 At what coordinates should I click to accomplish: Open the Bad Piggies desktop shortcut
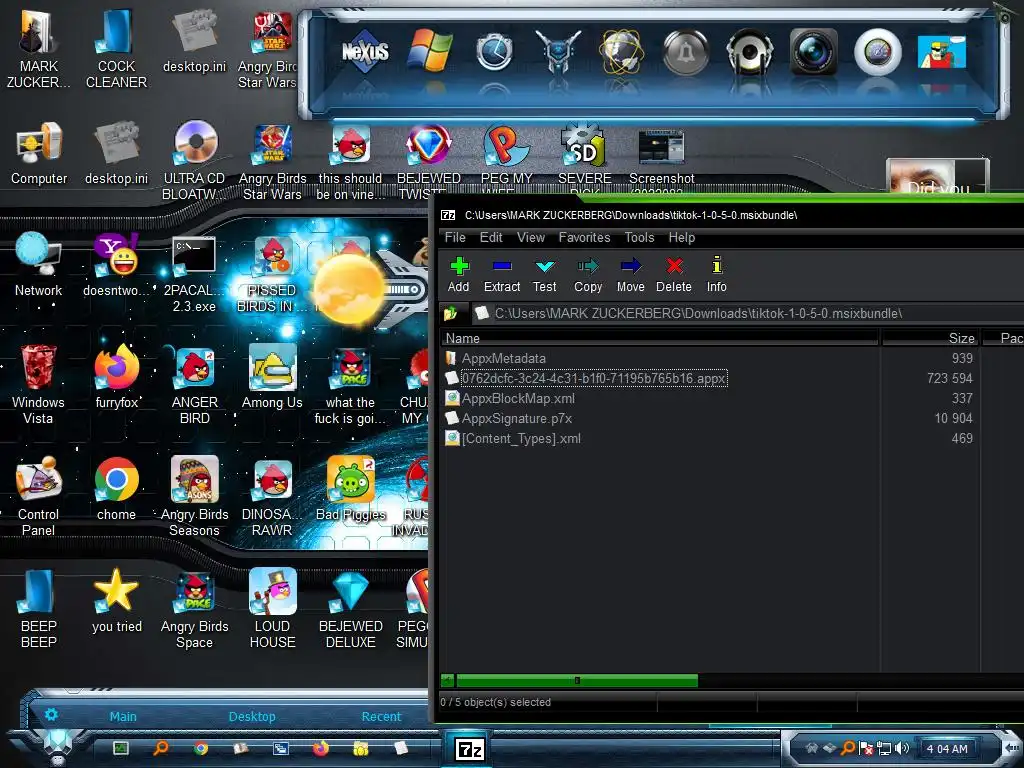click(x=351, y=488)
